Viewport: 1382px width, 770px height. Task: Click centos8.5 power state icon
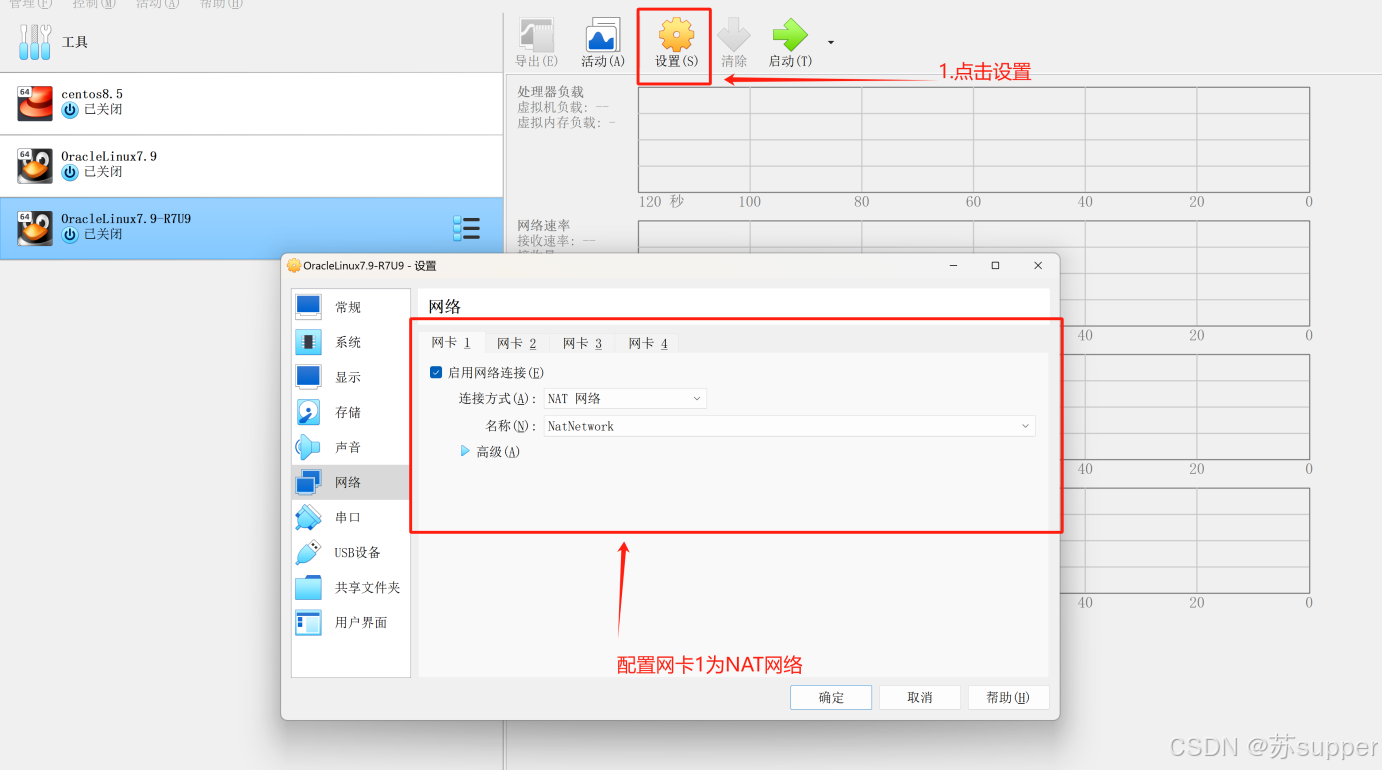coord(70,110)
